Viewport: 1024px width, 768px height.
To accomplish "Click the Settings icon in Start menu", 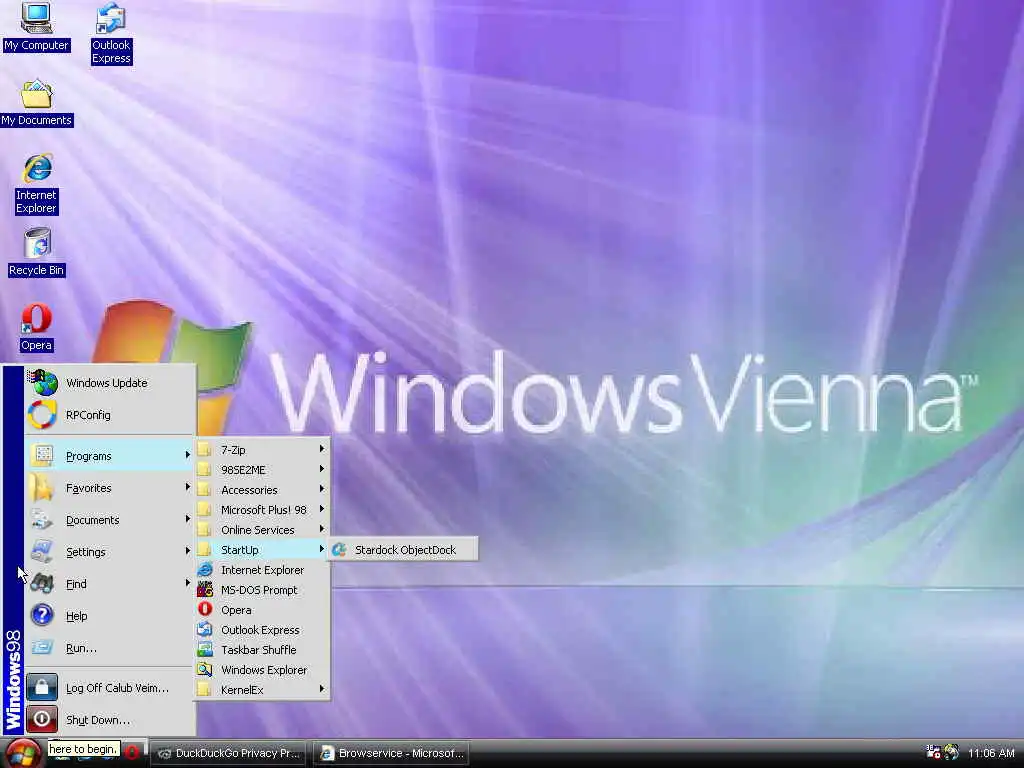I will [x=42, y=551].
